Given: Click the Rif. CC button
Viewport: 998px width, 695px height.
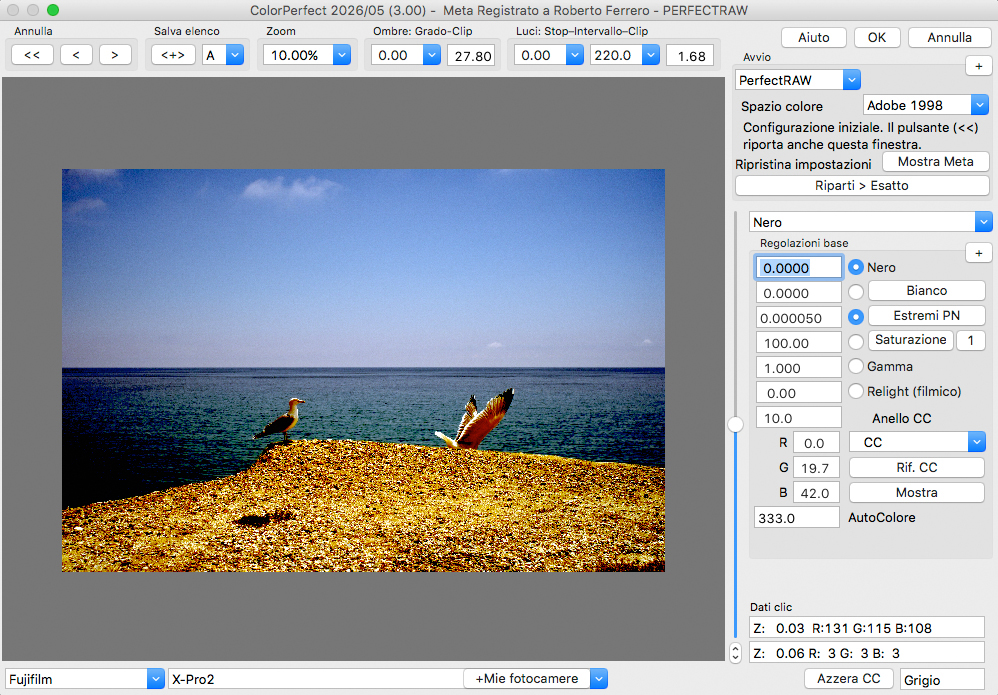Looking at the screenshot, I should pos(917,468).
